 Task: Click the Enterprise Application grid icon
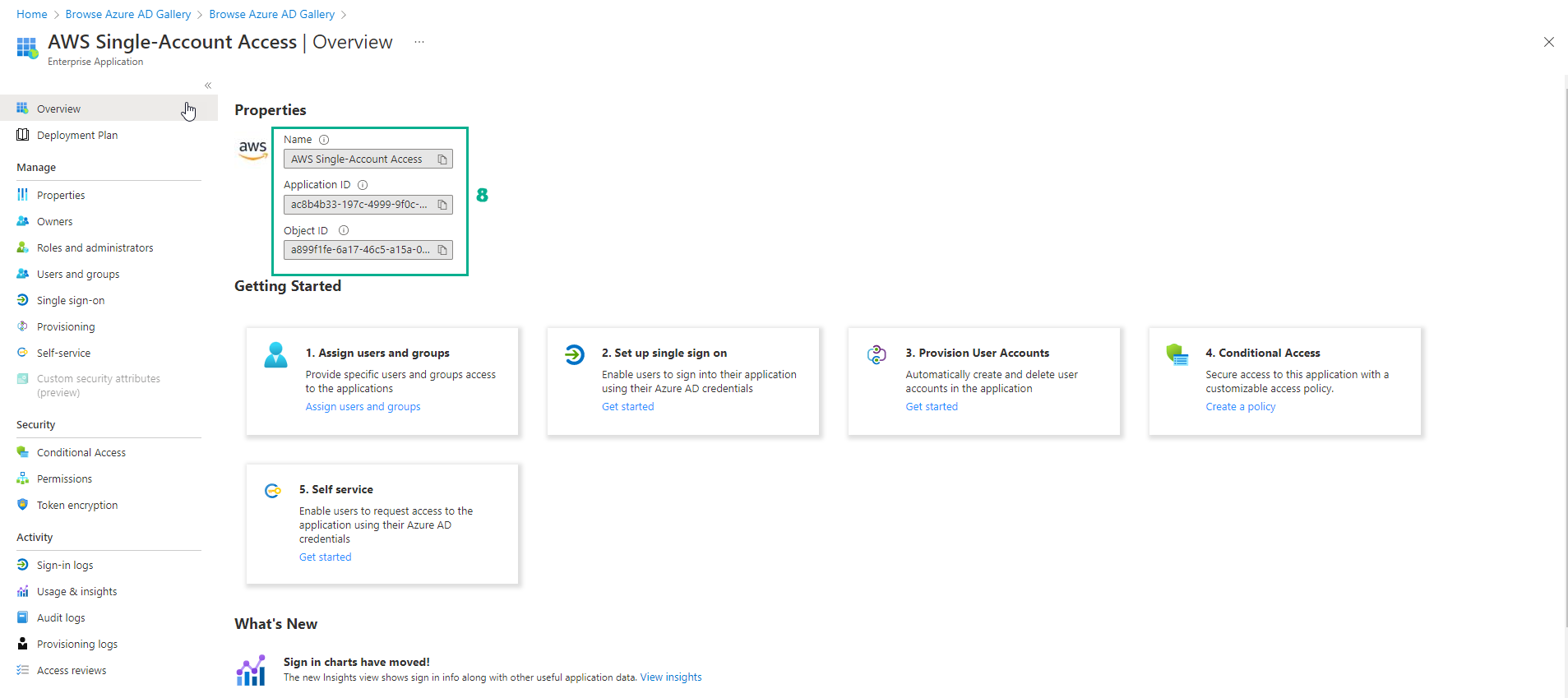27,48
